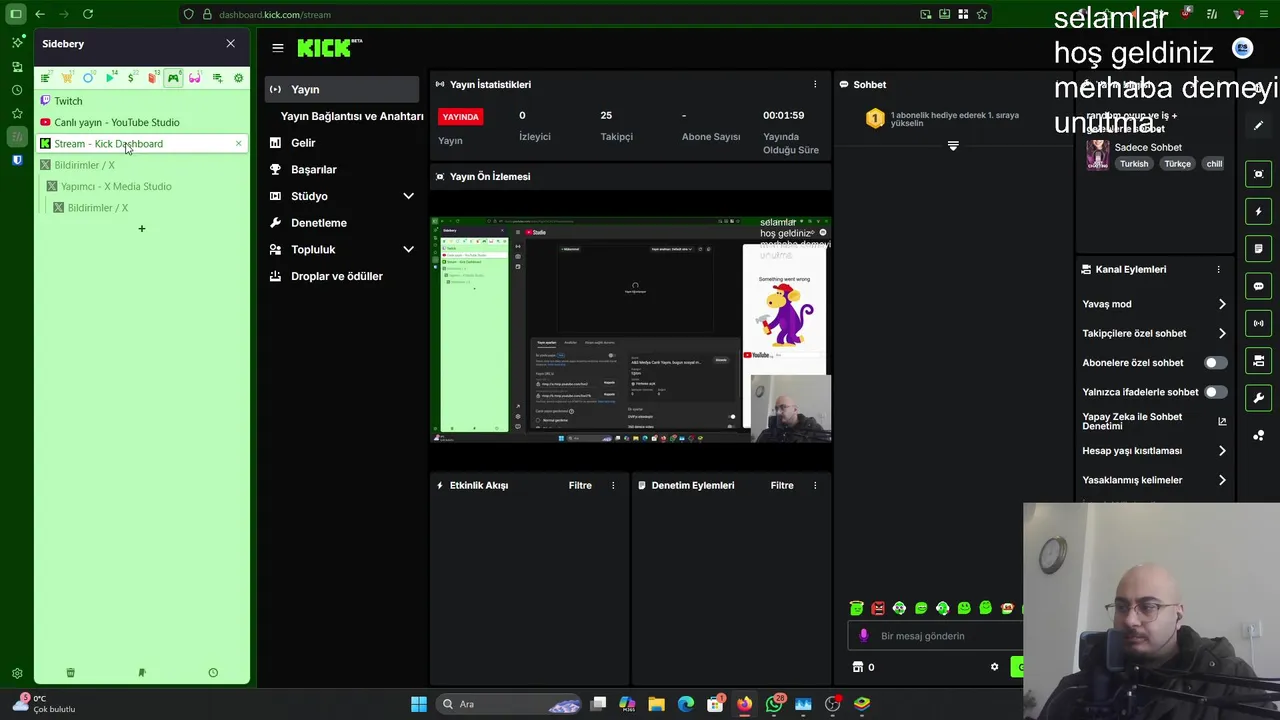Open Sidebery red book panel
The image size is (1280, 720).
[x=151, y=78]
